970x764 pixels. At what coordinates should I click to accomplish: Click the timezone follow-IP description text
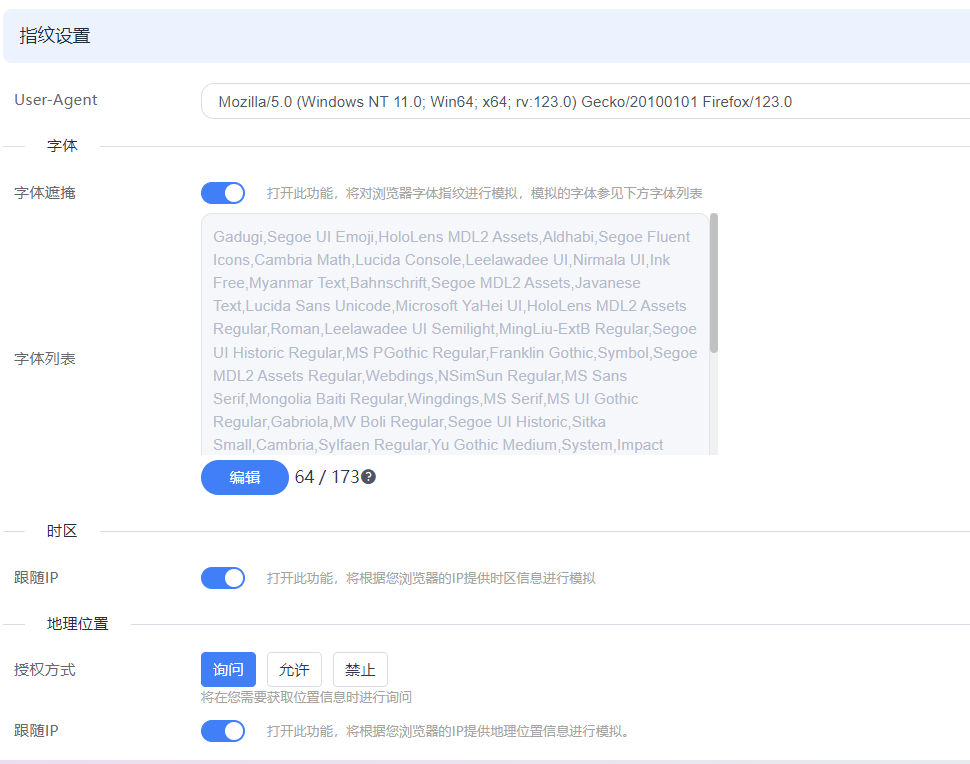tap(431, 578)
